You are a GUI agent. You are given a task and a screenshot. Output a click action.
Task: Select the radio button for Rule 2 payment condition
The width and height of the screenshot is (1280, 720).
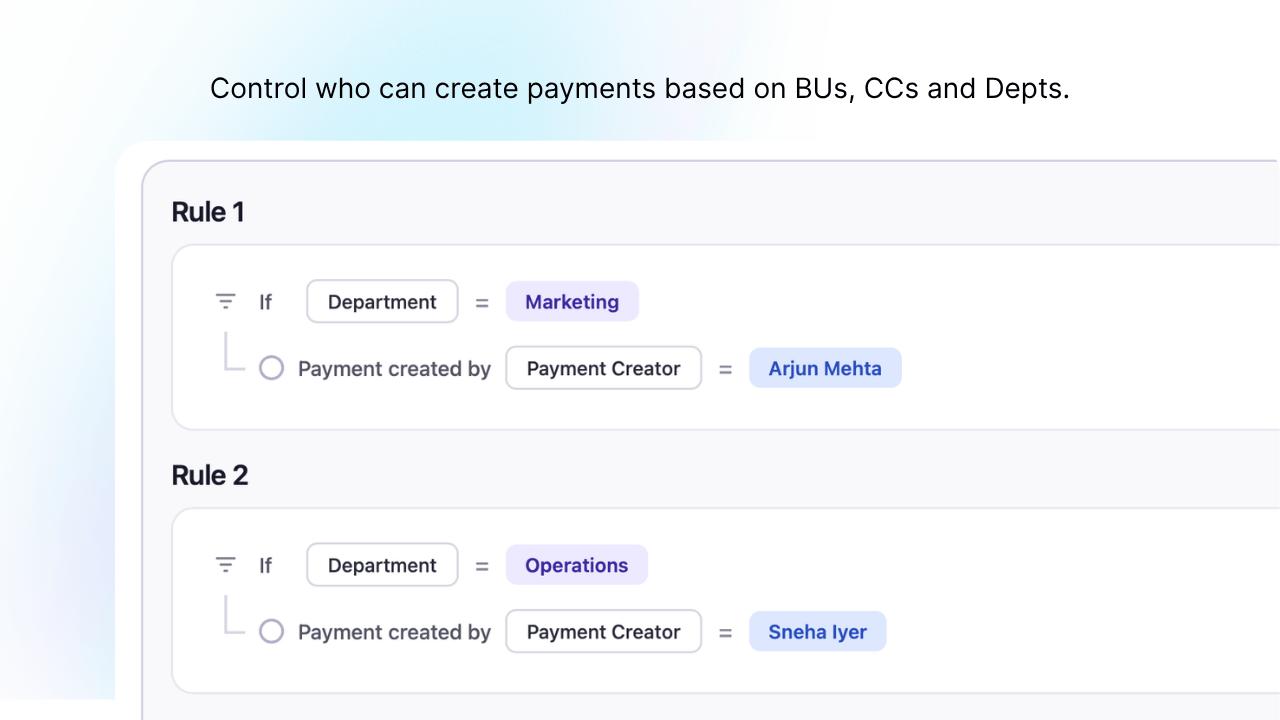coord(271,631)
